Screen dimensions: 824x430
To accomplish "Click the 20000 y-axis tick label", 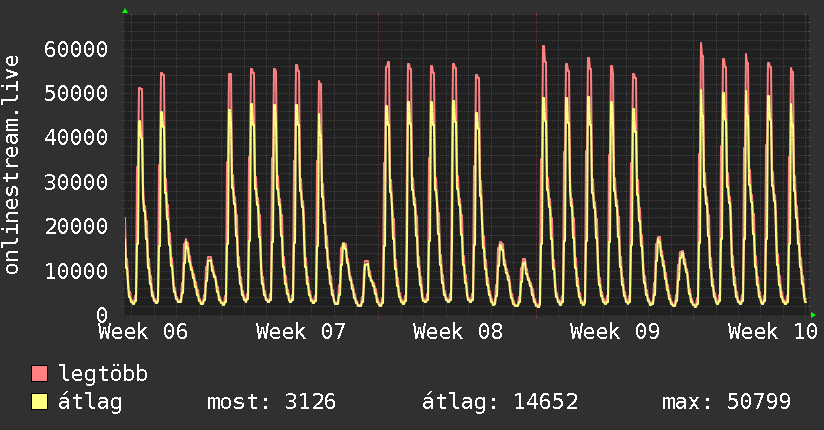I will pyautogui.click(x=76, y=227).
